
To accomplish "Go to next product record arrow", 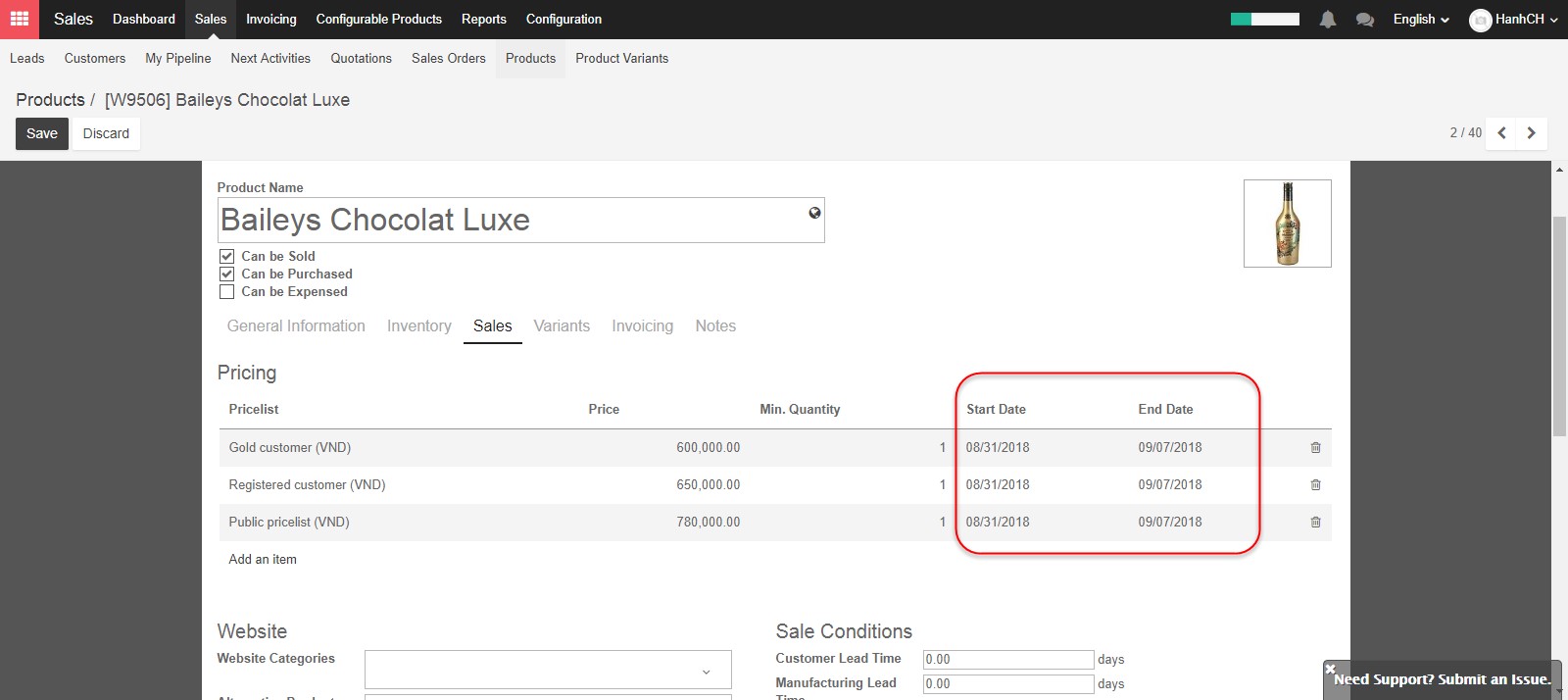I will (x=1532, y=133).
